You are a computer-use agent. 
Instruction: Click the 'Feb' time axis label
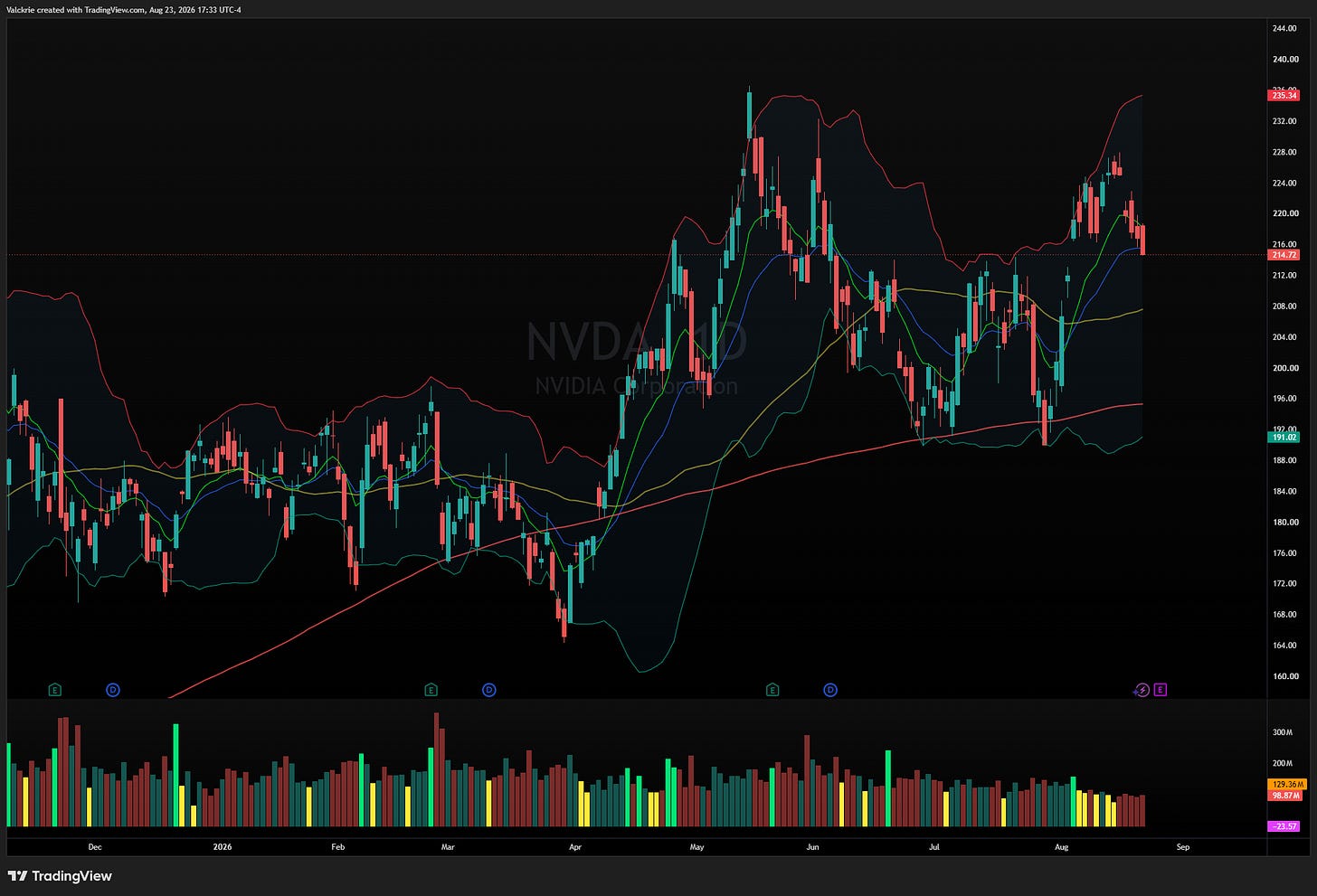coord(338,847)
